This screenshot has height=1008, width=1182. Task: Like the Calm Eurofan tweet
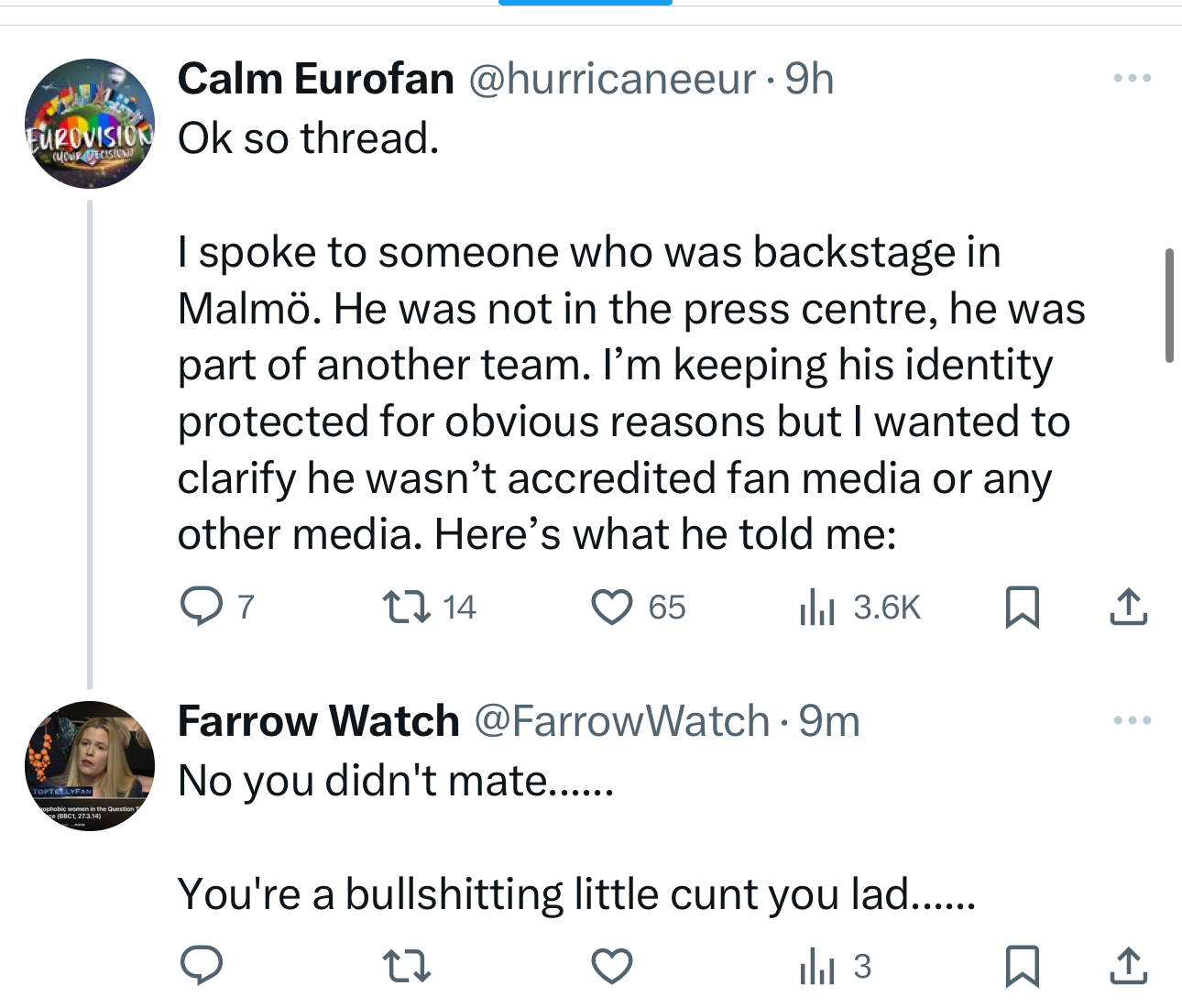pyautogui.click(x=612, y=607)
